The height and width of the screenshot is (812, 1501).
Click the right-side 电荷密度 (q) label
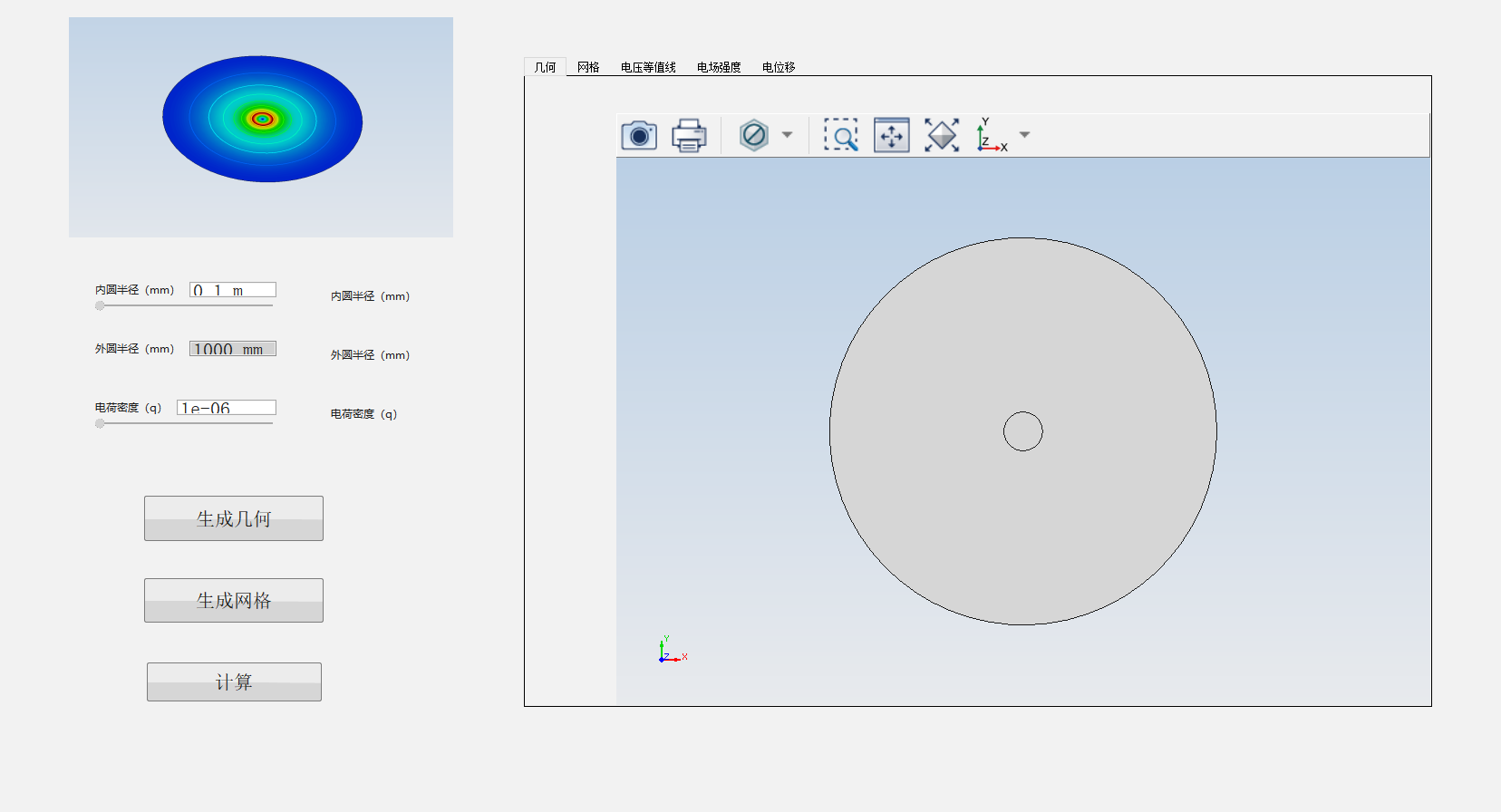pos(363,414)
